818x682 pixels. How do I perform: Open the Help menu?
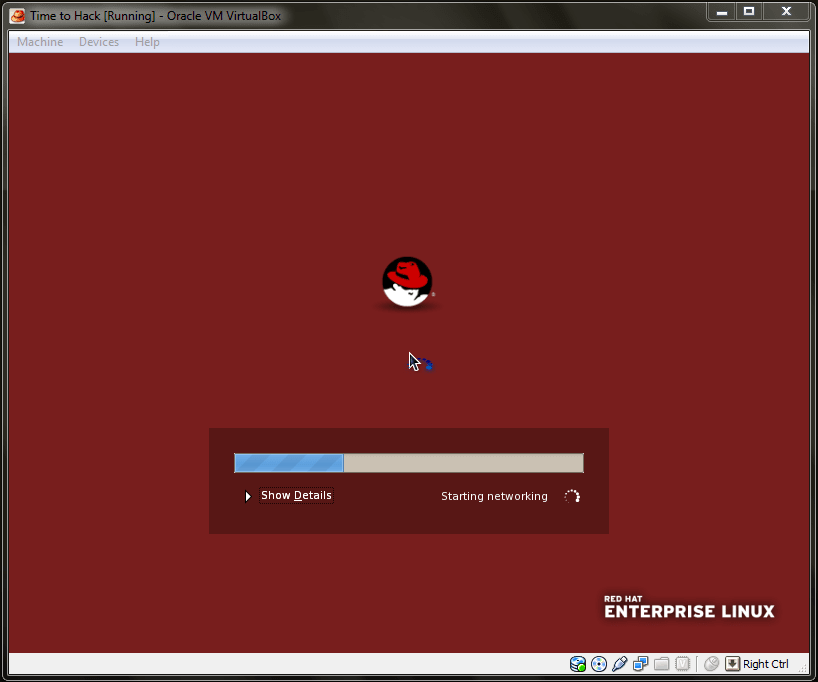click(147, 42)
